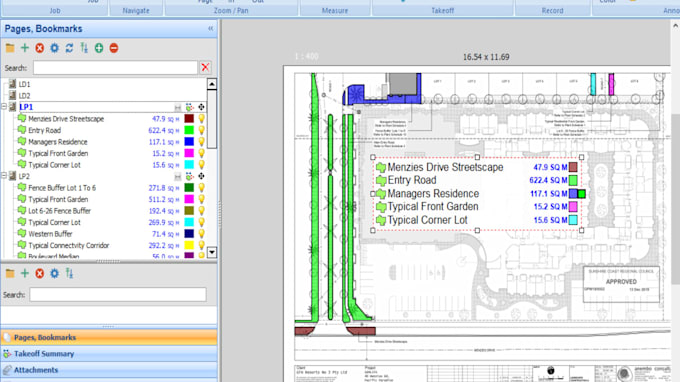Toggle the Managers Residence lightbulb in the tree
680x382 pixels.
click(201, 141)
